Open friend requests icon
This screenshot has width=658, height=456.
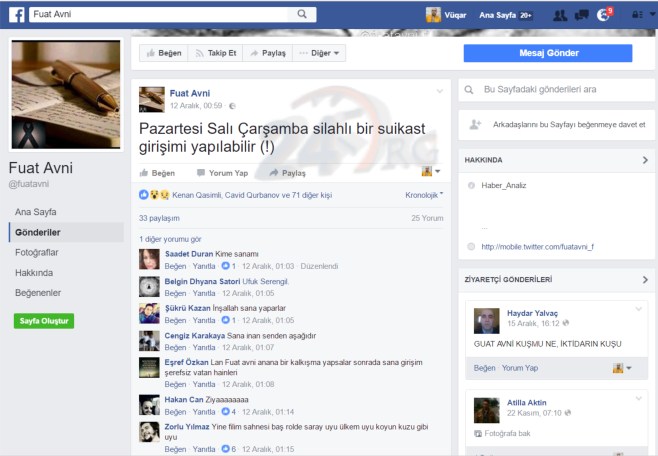point(559,15)
